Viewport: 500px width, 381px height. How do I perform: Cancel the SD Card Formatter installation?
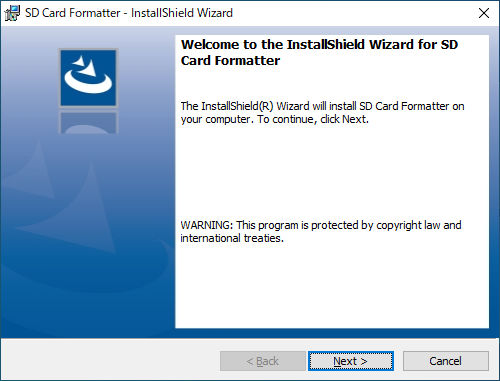tap(446, 361)
